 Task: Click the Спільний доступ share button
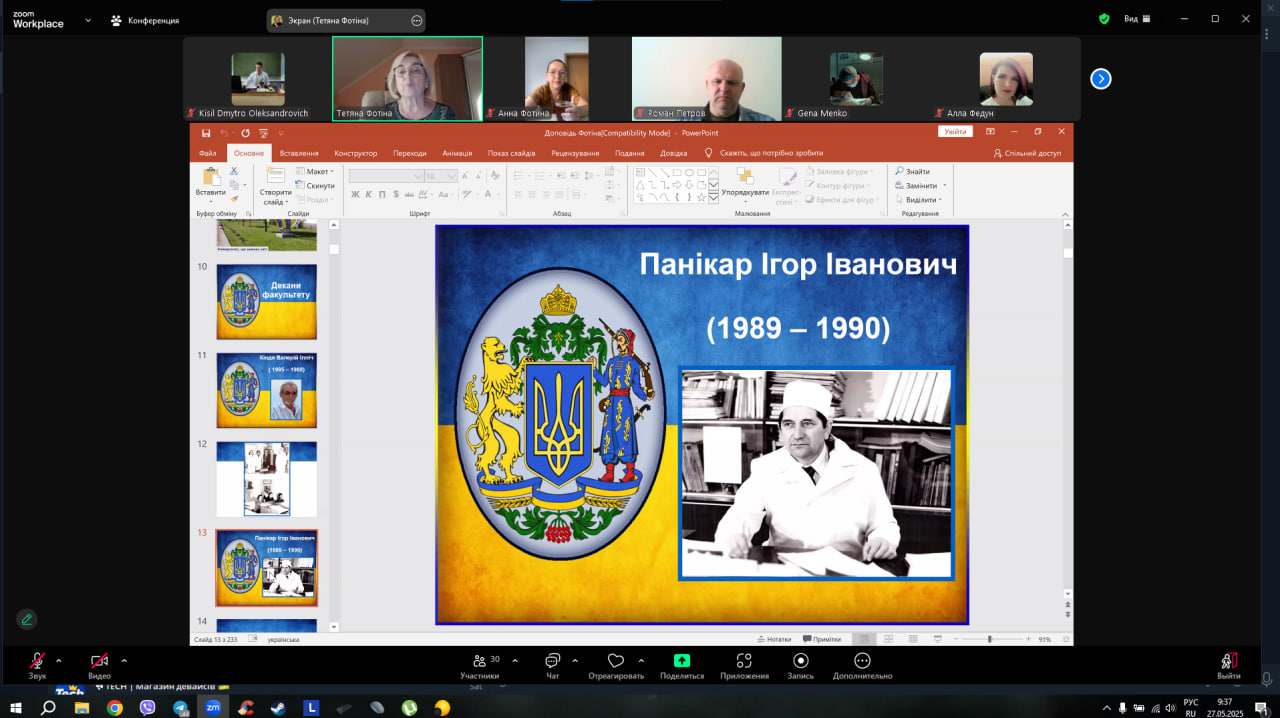(1028, 153)
